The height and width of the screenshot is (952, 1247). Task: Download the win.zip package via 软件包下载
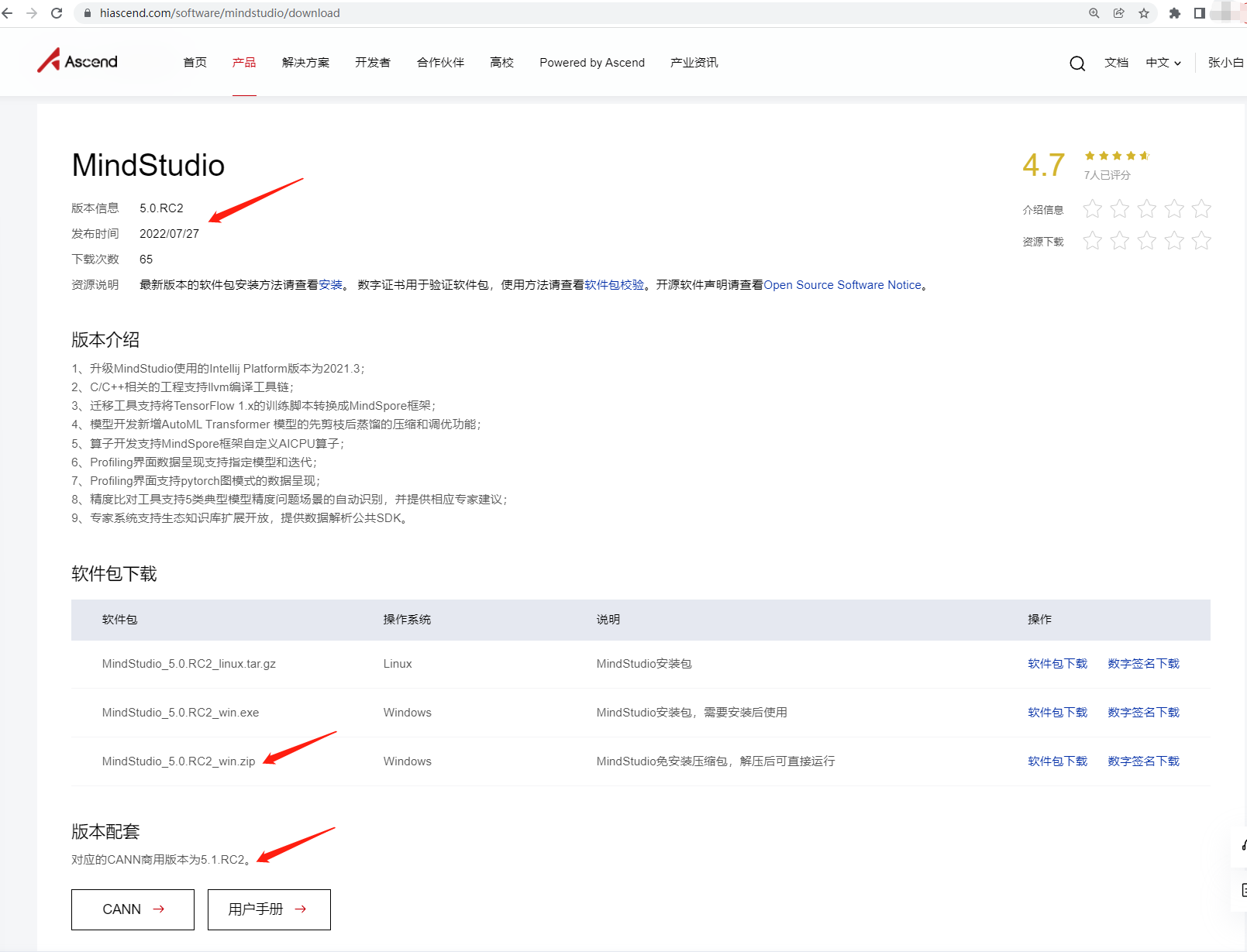[x=1058, y=761]
